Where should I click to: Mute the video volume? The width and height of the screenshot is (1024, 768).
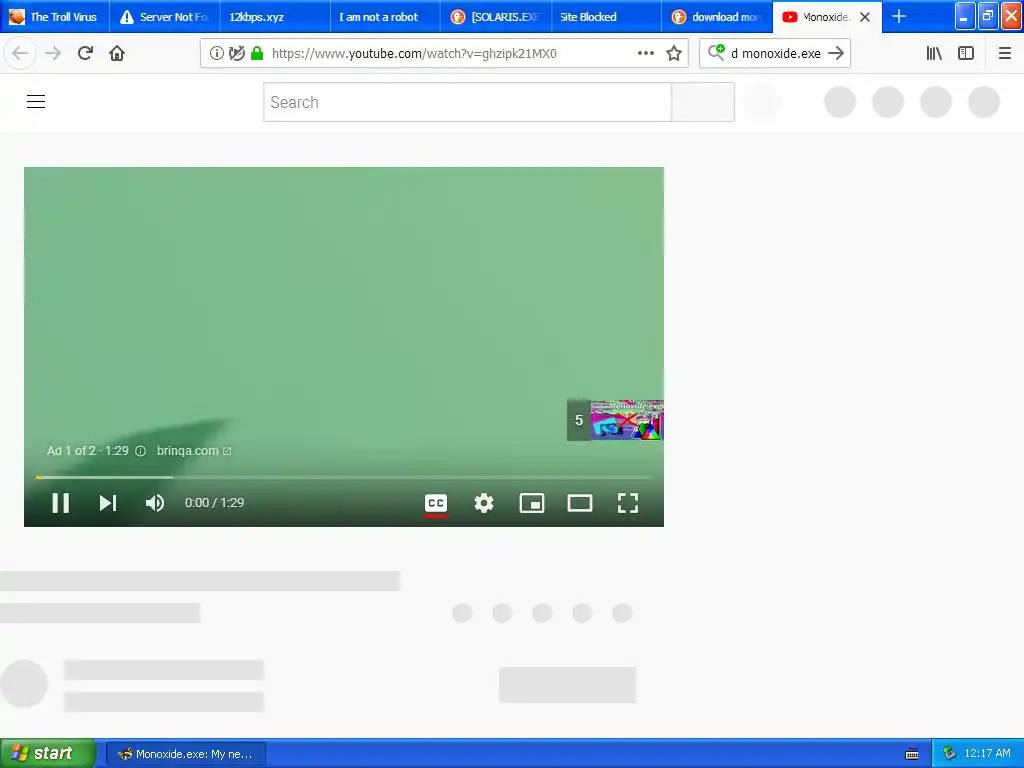[155, 503]
